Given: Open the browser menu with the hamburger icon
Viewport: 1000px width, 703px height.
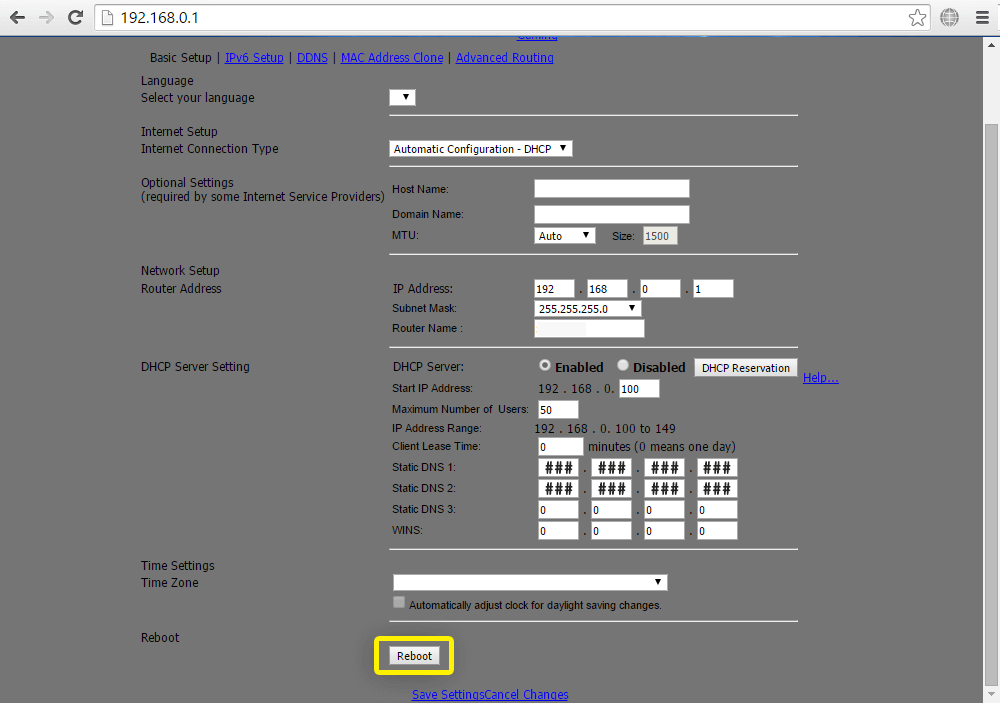Looking at the screenshot, I should (981, 17).
